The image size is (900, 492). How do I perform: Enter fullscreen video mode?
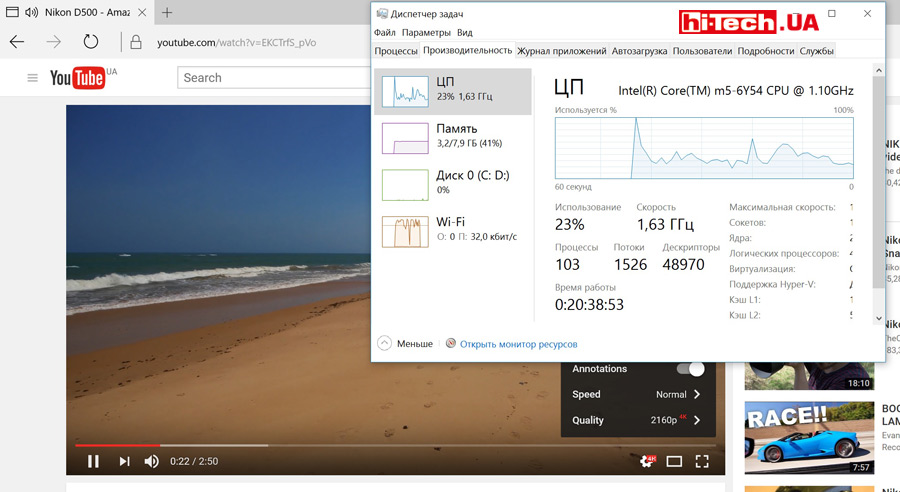(702, 461)
